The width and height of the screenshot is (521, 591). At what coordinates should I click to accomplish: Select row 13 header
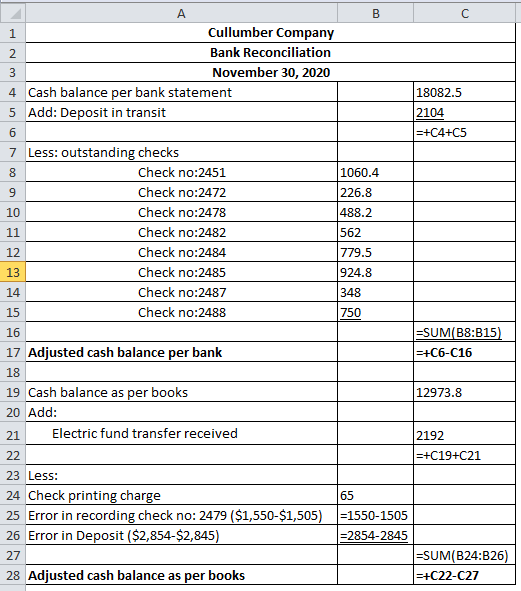[x=12, y=272]
